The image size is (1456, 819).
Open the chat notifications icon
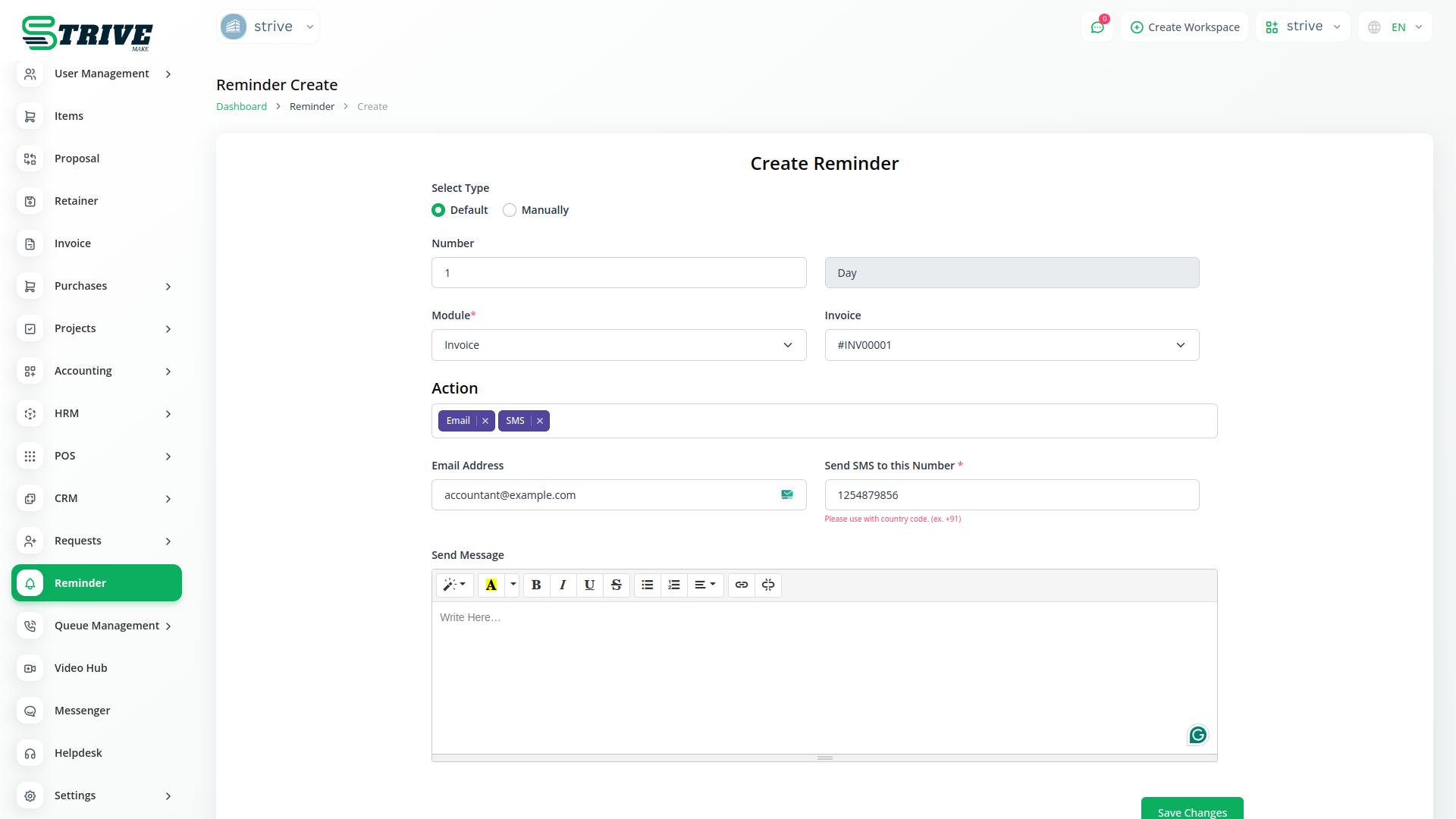coord(1097,27)
